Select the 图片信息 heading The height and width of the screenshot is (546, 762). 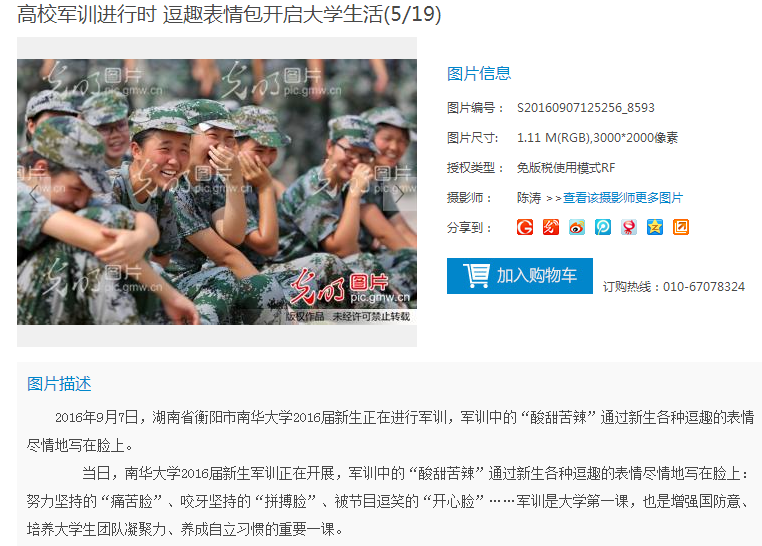479,73
